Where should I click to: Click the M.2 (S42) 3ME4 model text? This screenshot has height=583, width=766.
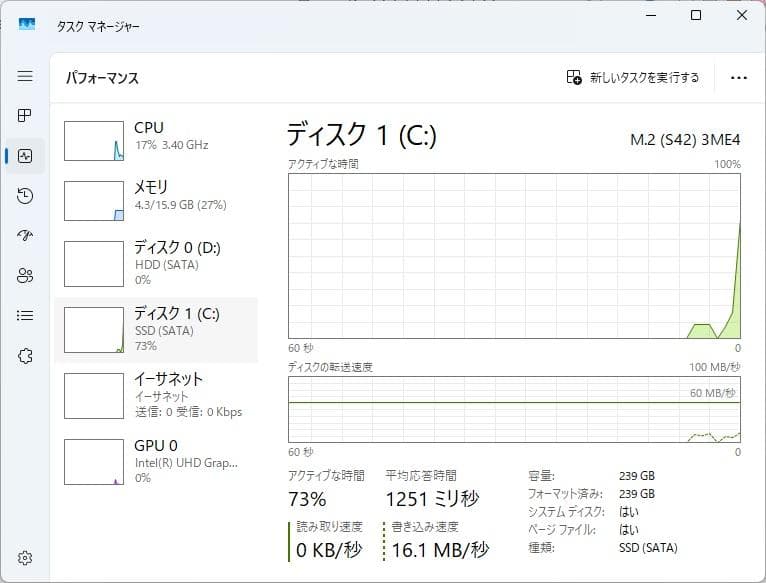point(685,140)
